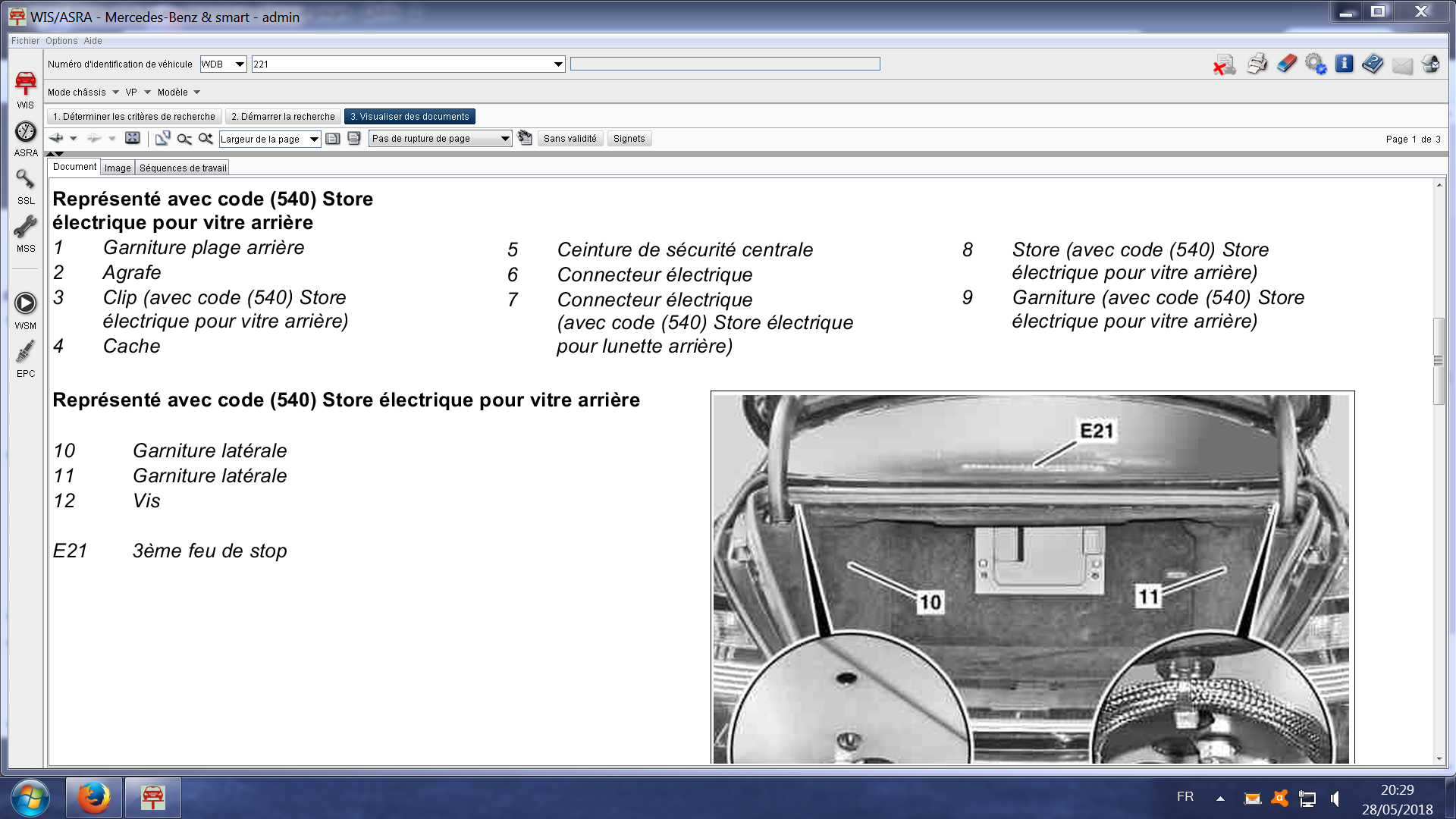
Task: Click the validity notes icon
Action: 525,138
